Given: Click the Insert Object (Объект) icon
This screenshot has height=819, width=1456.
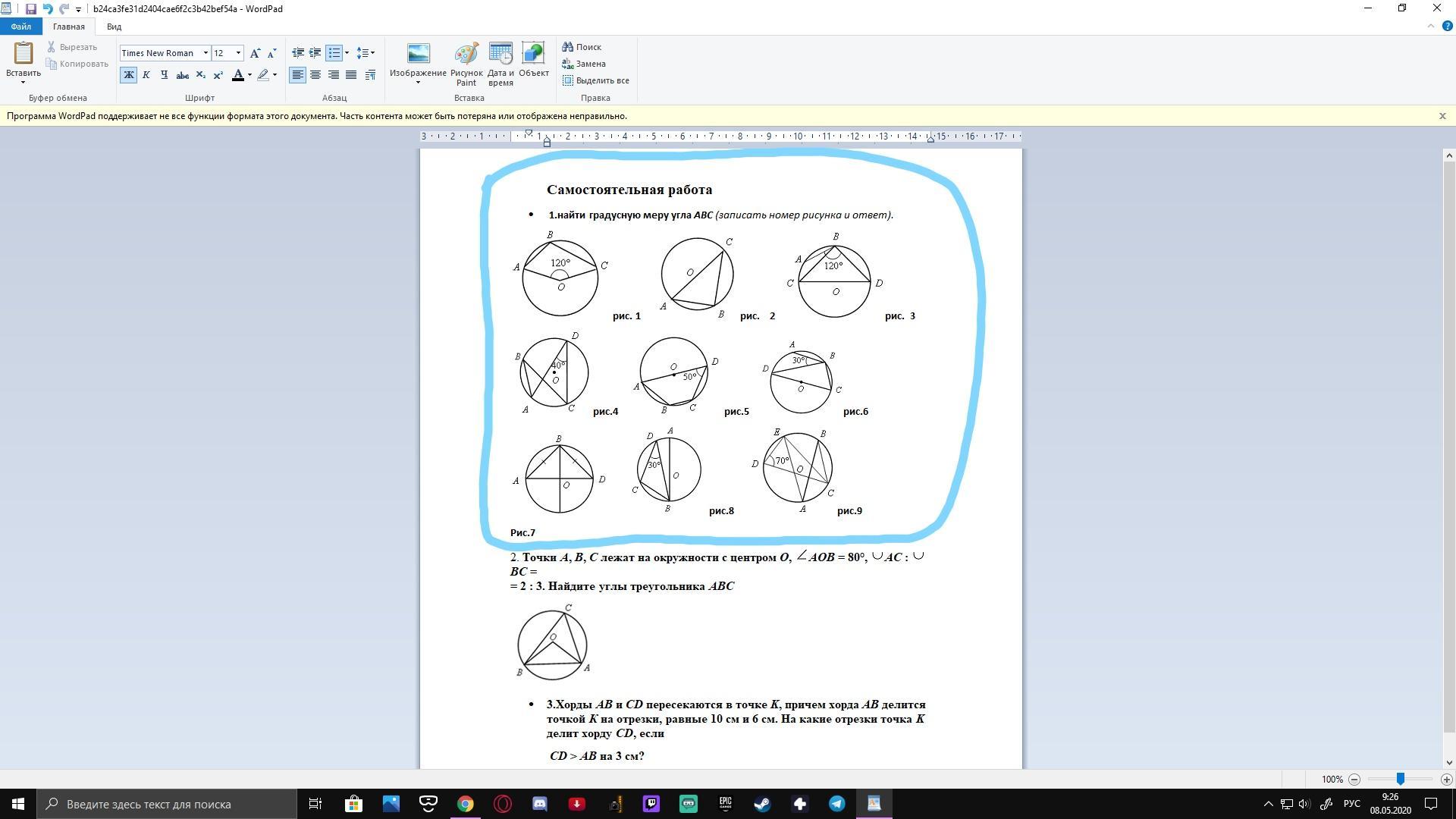Looking at the screenshot, I should click(x=533, y=61).
